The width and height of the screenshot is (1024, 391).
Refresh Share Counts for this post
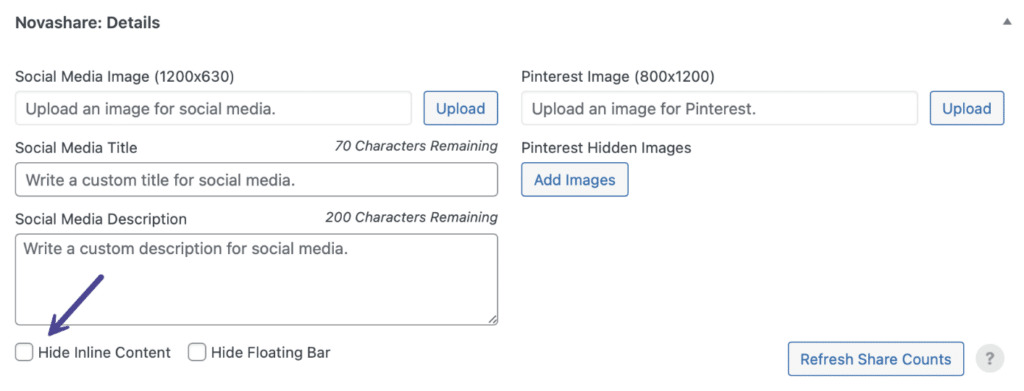coord(876,358)
